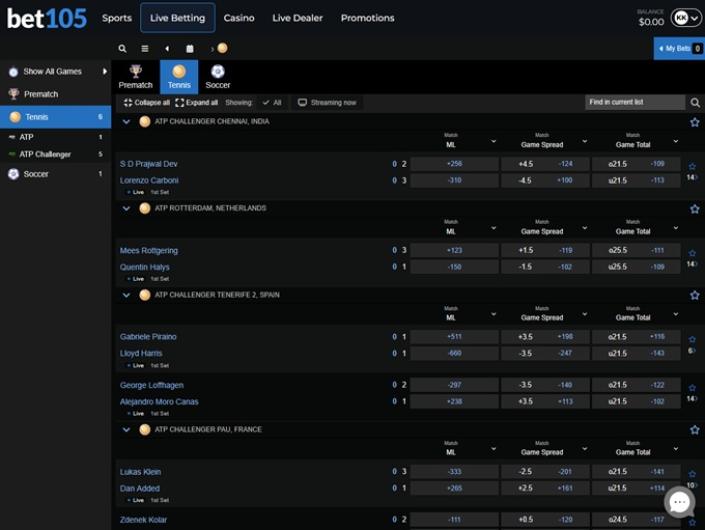Viewport: 705px width, 530px height.
Task: Click the live chat bubble icon
Action: pyautogui.click(x=680, y=502)
